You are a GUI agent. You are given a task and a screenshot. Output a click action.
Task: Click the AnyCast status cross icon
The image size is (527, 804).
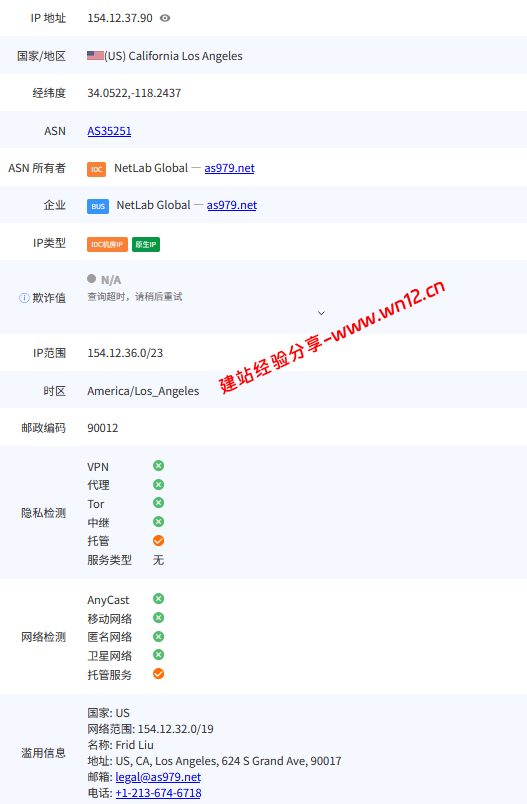(x=158, y=599)
